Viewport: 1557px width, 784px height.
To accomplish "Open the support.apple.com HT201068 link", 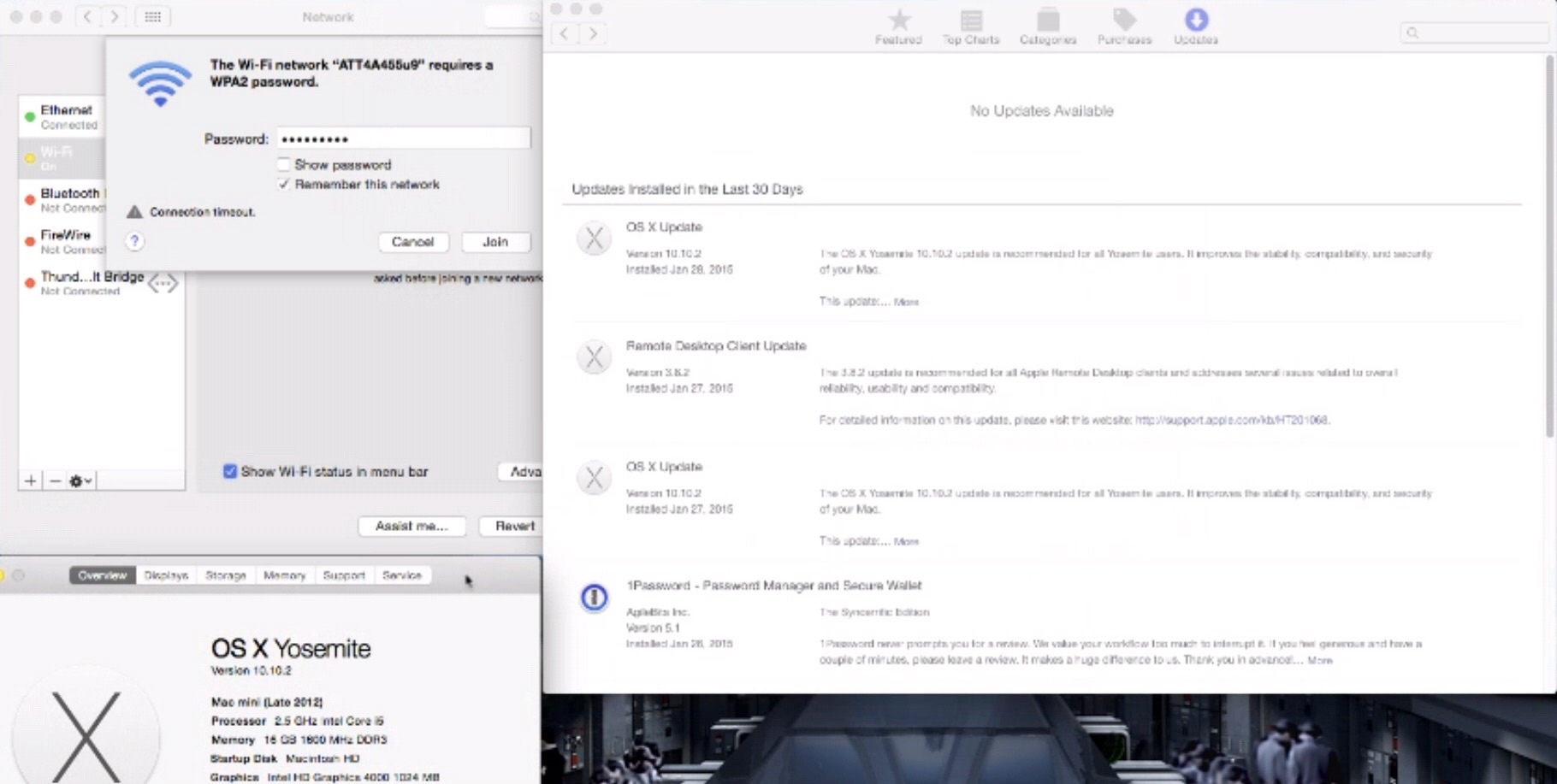I will [x=1232, y=420].
